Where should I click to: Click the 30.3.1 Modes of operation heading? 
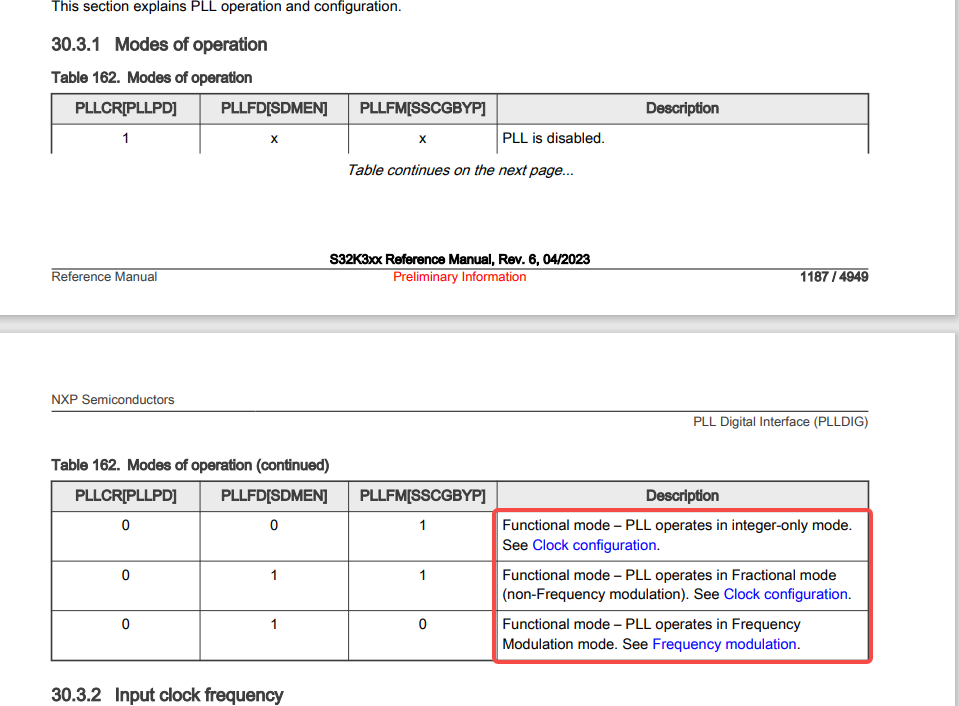coord(159,45)
